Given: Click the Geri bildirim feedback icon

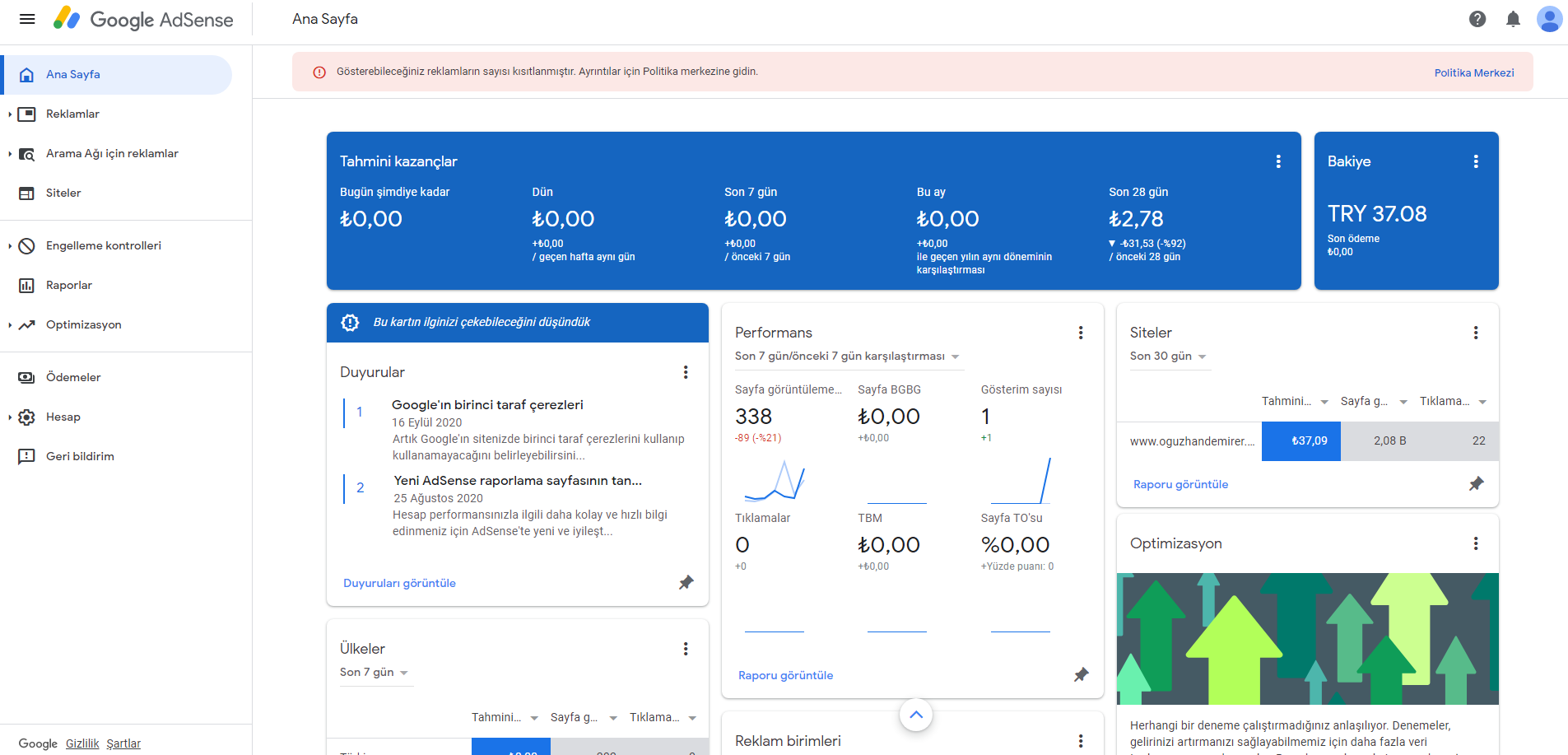Looking at the screenshot, I should (x=27, y=456).
